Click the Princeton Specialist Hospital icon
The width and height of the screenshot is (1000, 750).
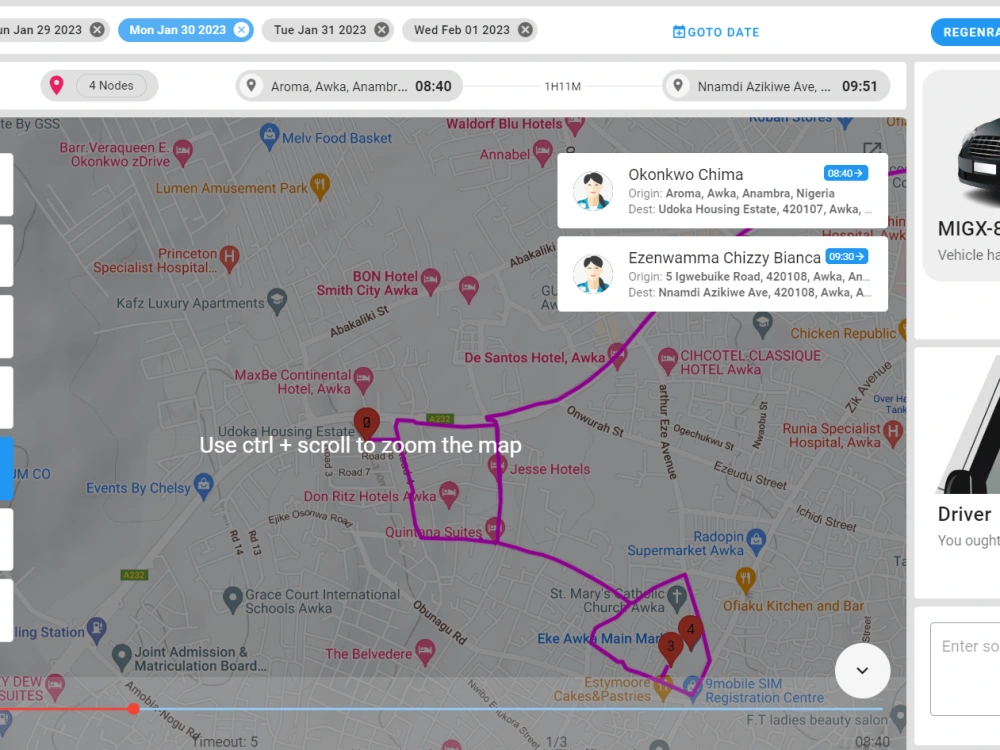[229, 258]
